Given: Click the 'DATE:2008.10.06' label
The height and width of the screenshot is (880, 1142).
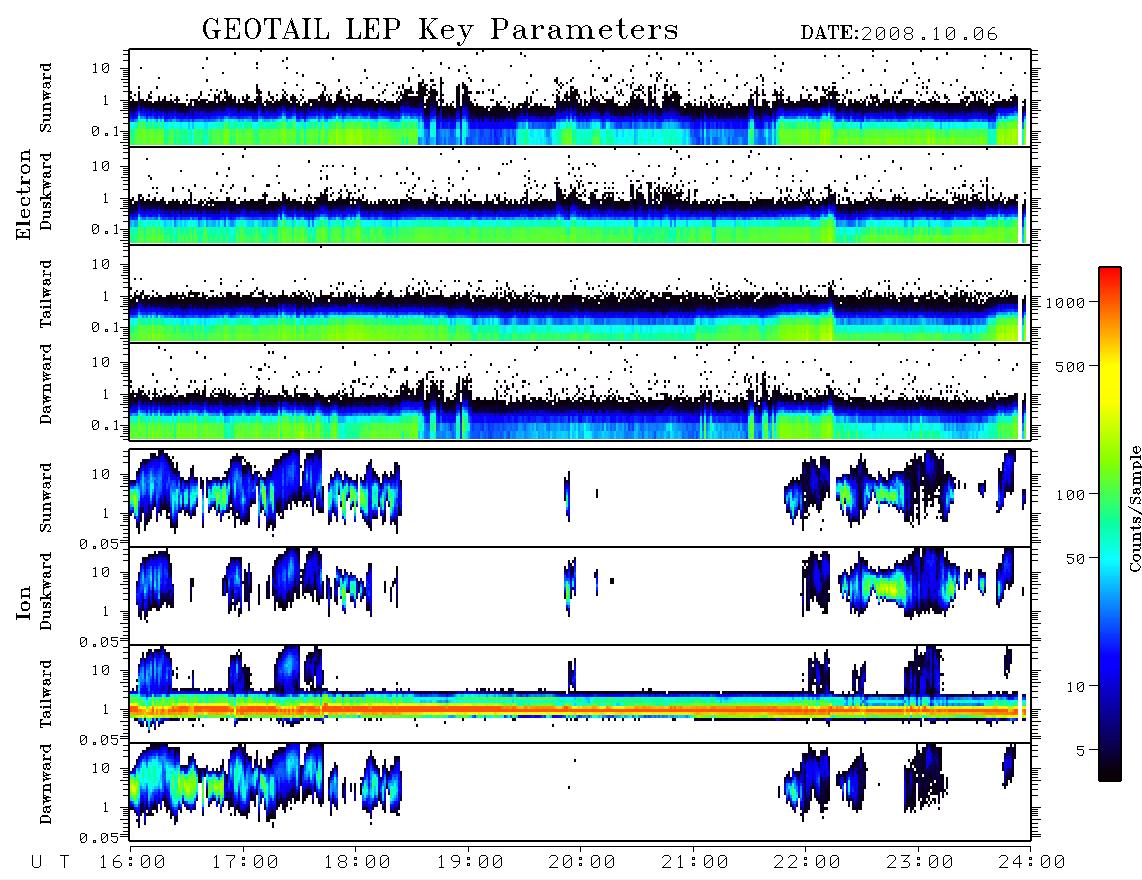Looking at the screenshot, I should click(899, 34).
